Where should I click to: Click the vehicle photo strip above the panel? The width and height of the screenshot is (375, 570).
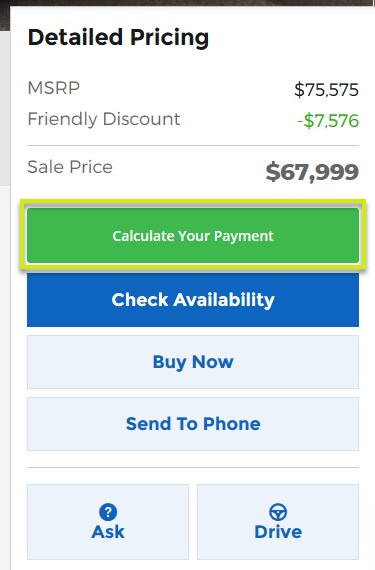(x=188, y=3)
